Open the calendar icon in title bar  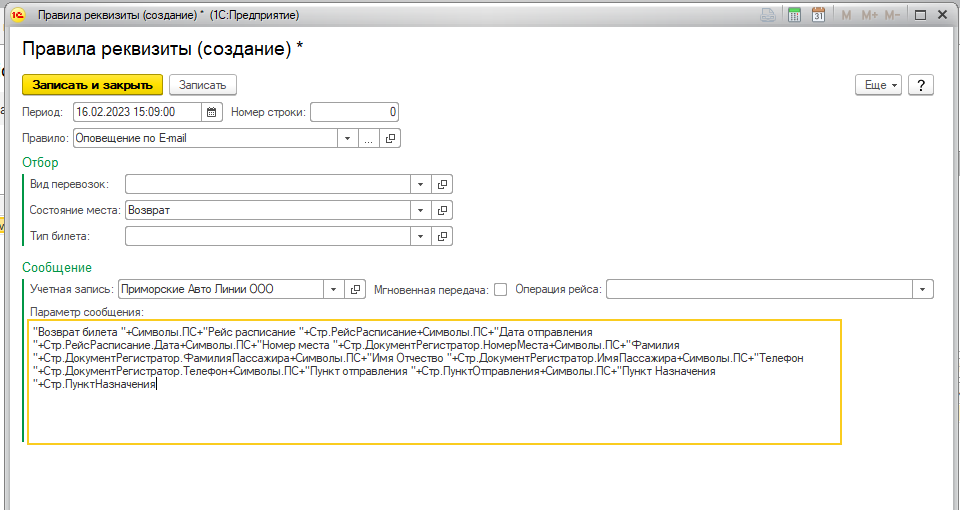(818, 15)
